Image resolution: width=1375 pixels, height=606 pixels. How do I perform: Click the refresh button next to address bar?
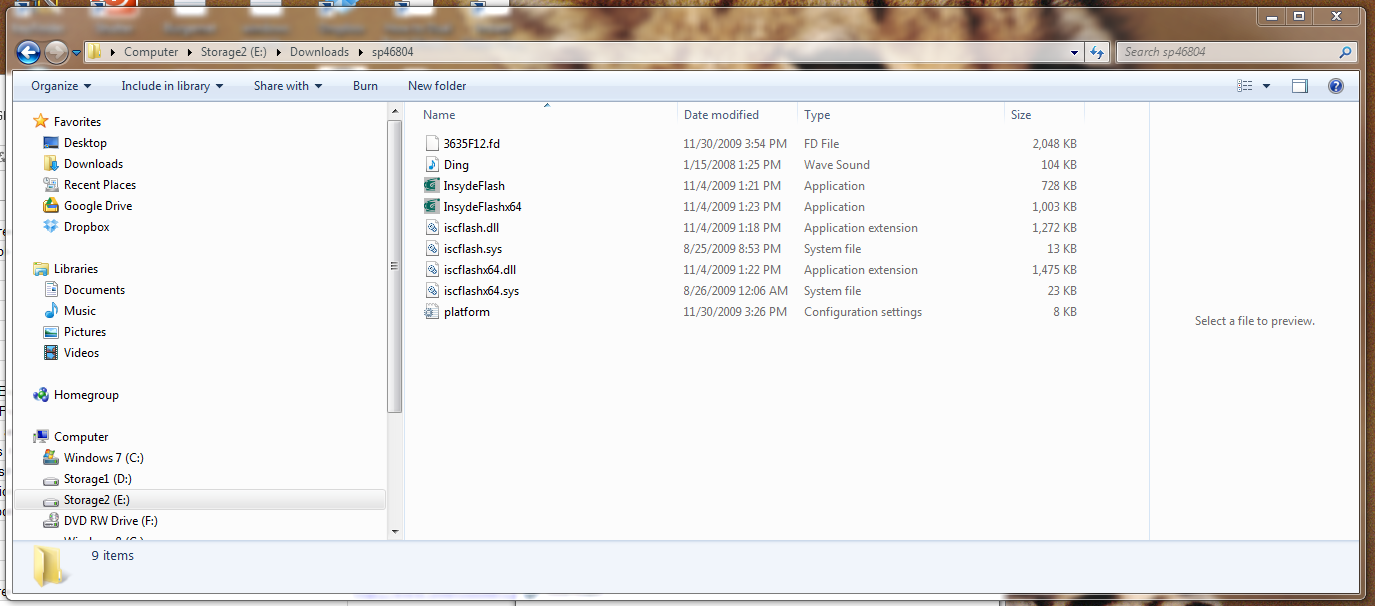(1097, 52)
